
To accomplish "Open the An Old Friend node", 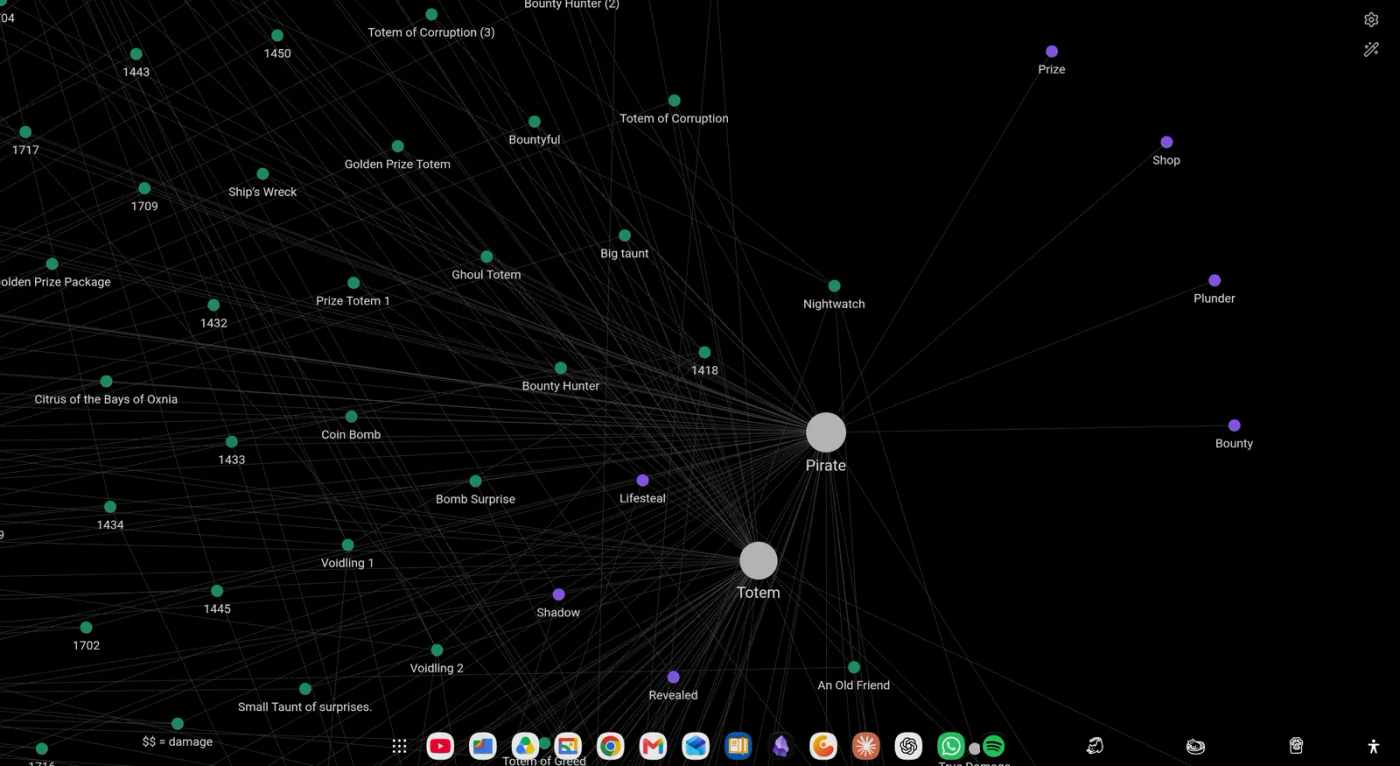I will point(853,667).
